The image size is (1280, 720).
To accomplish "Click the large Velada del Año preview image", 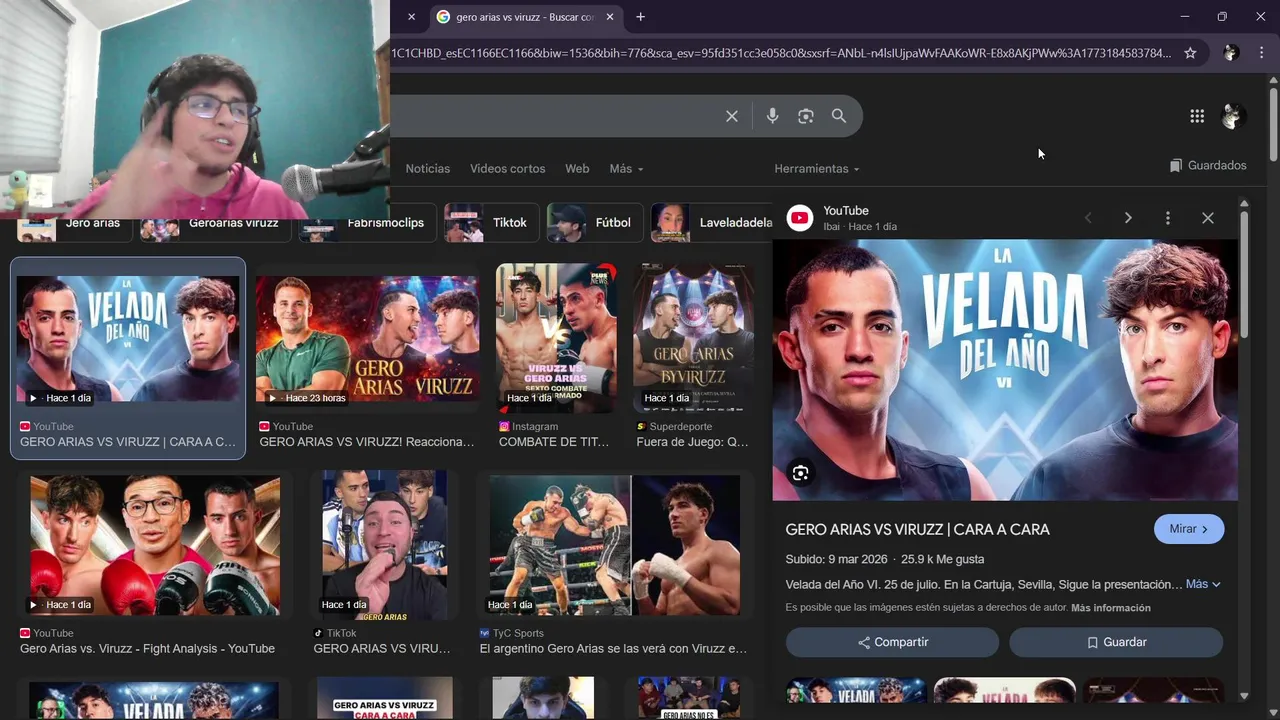I will (1005, 370).
